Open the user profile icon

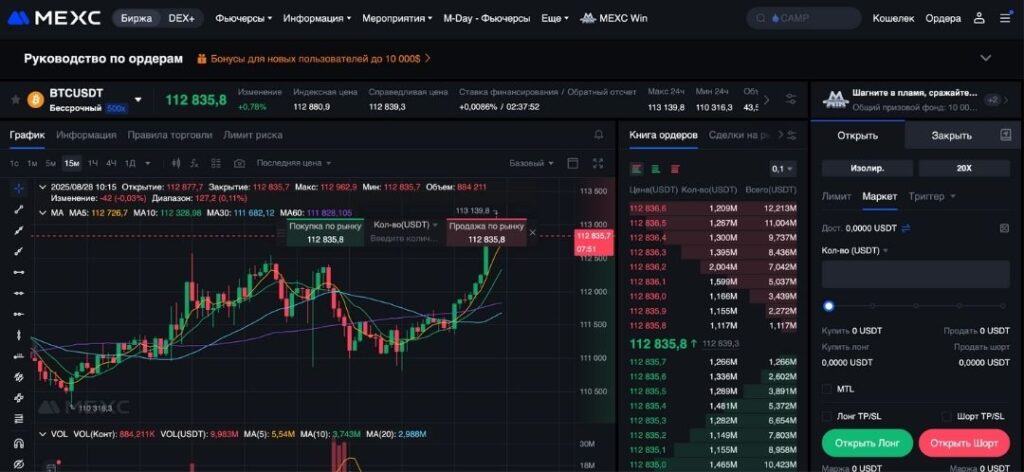click(x=979, y=18)
